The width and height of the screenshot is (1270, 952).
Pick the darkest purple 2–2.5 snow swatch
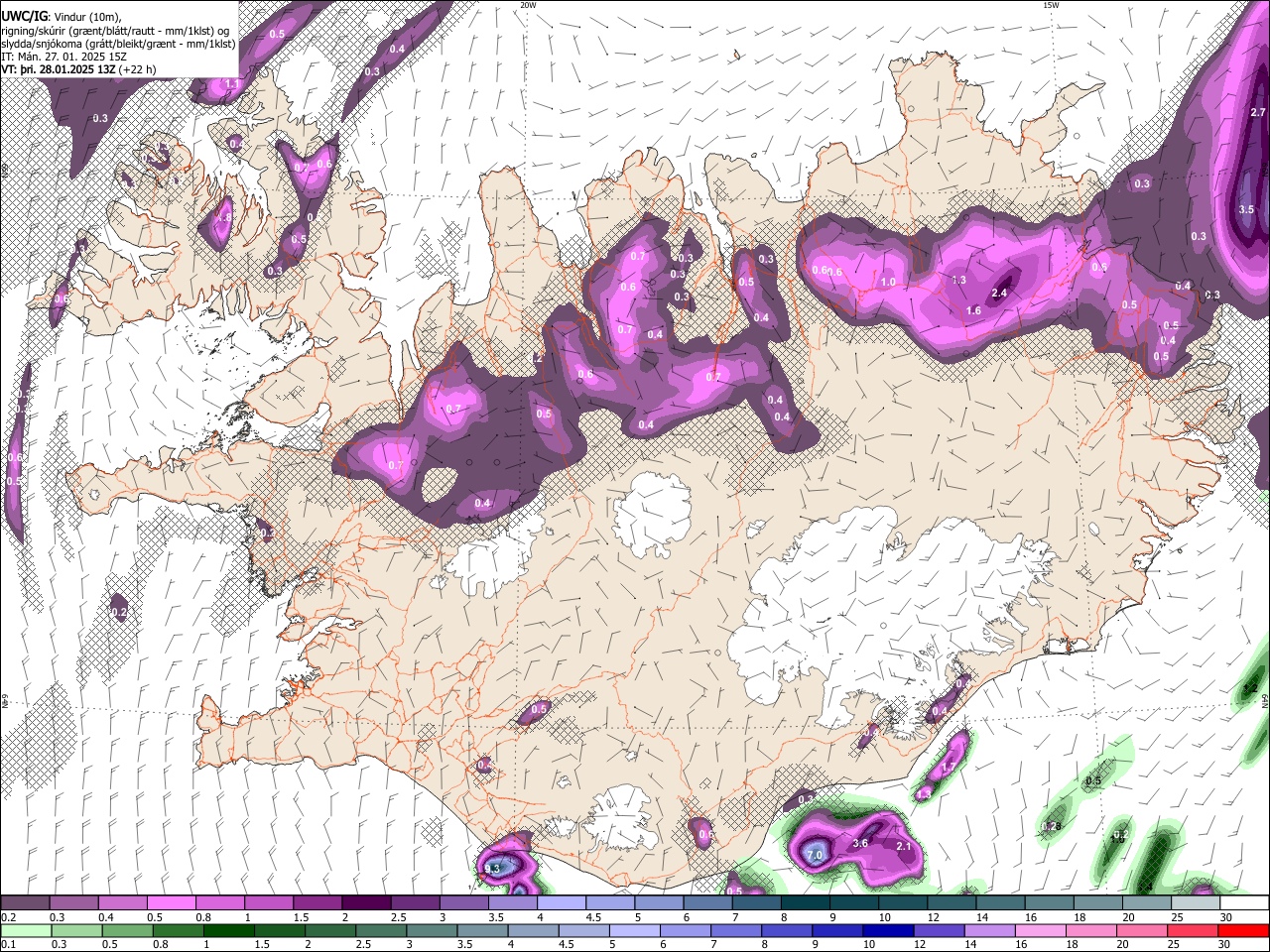pos(366,902)
